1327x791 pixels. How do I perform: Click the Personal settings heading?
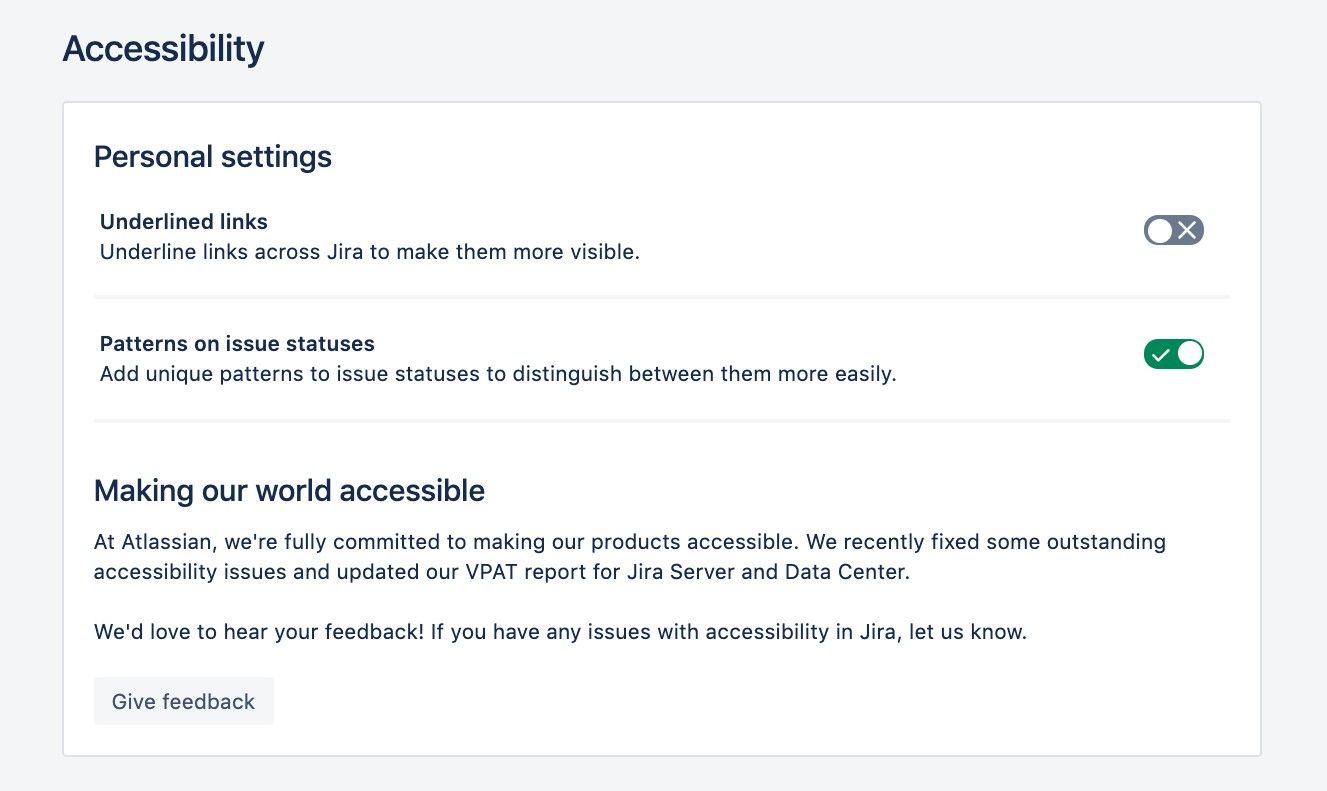point(213,157)
